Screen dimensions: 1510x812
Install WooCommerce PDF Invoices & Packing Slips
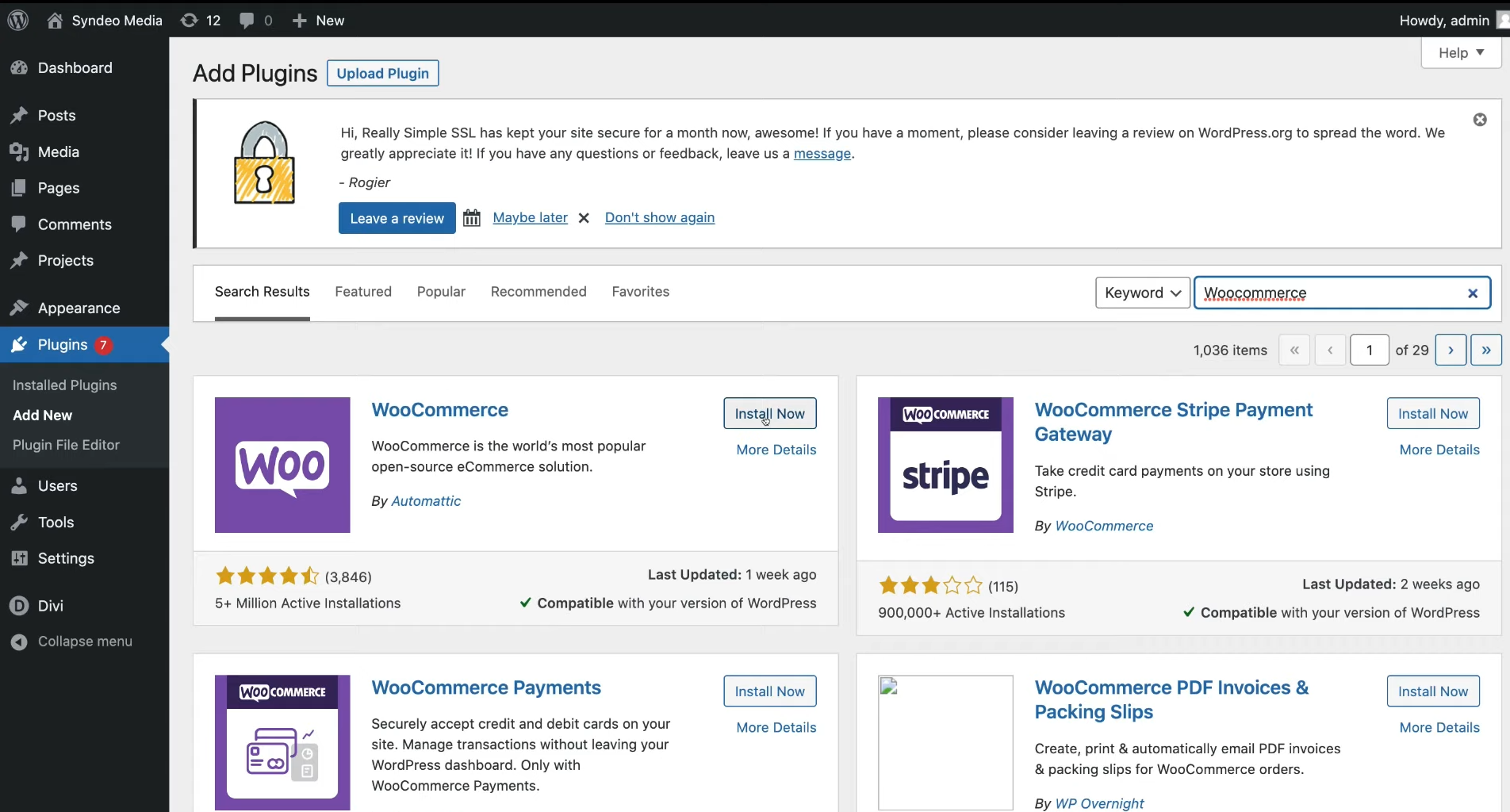click(x=1433, y=691)
